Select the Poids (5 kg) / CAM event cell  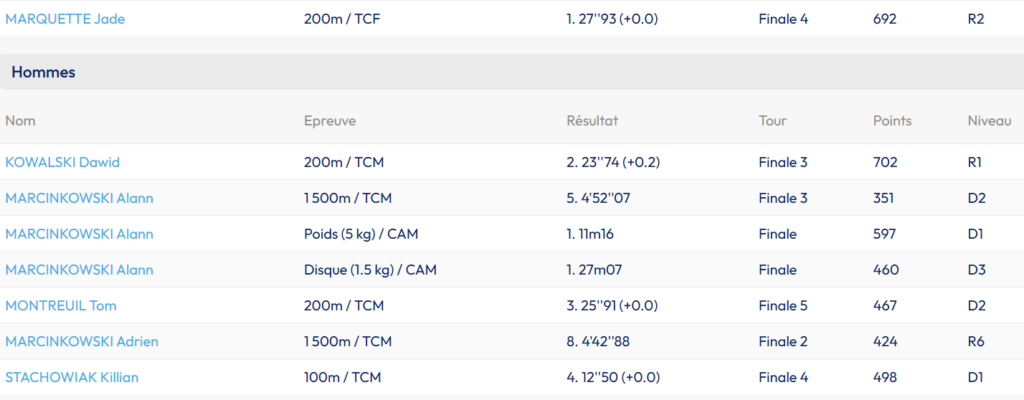360,234
